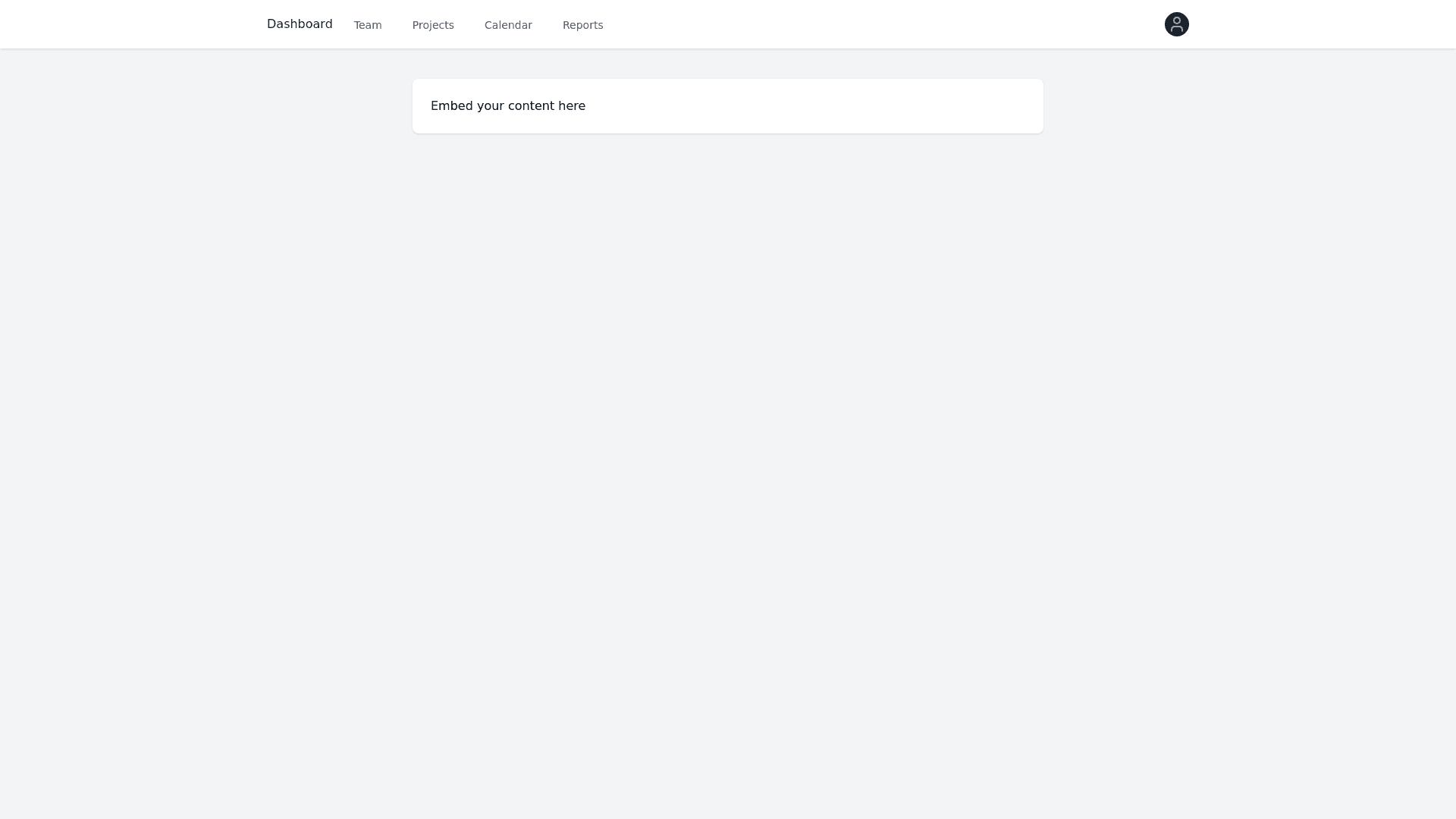1456x819 pixels.
Task: Hit the Reports tab after Calendar
Action: (x=582, y=25)
